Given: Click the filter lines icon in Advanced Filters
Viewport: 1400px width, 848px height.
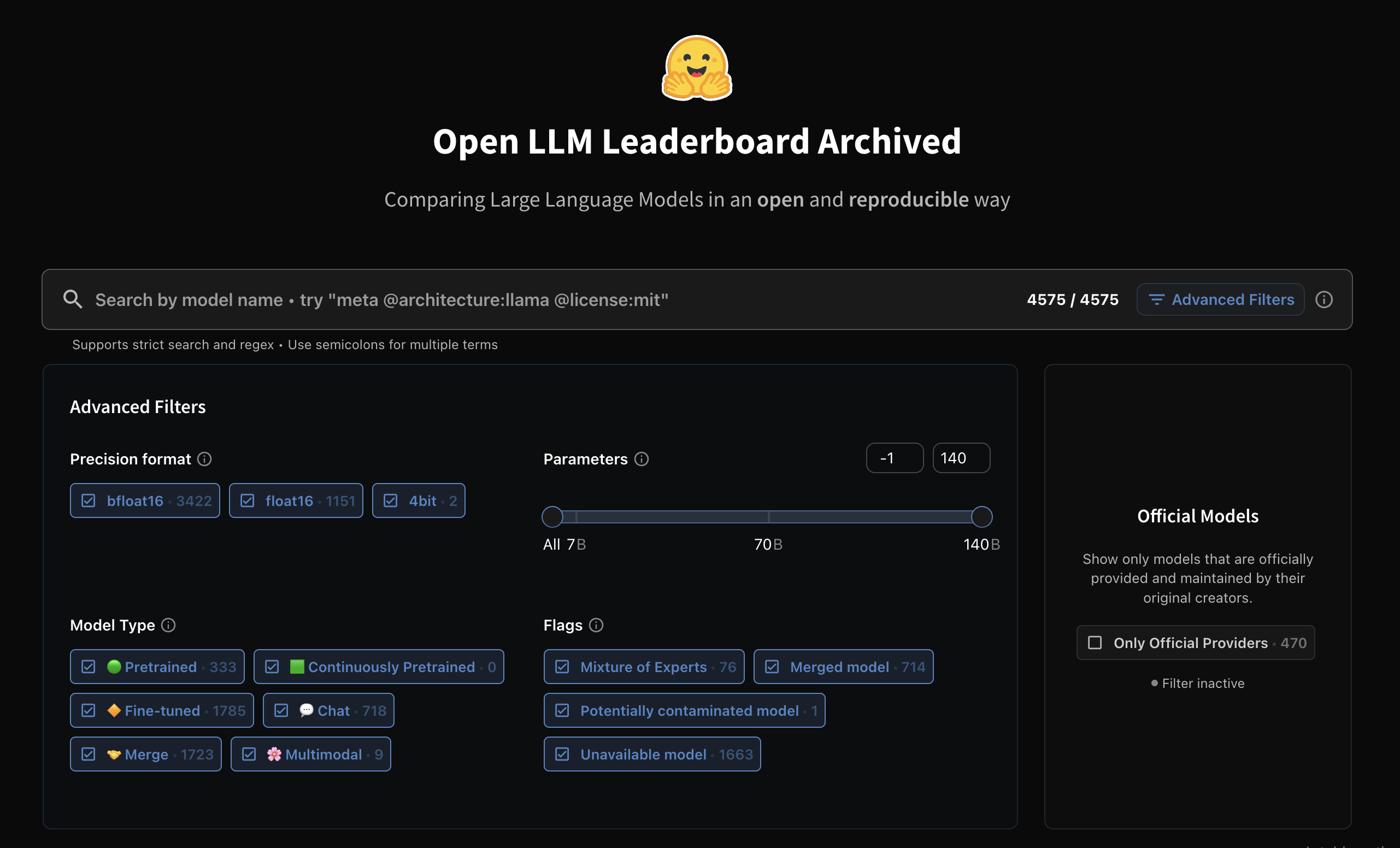Looking at the screenshot, I should pos(1156,299).
